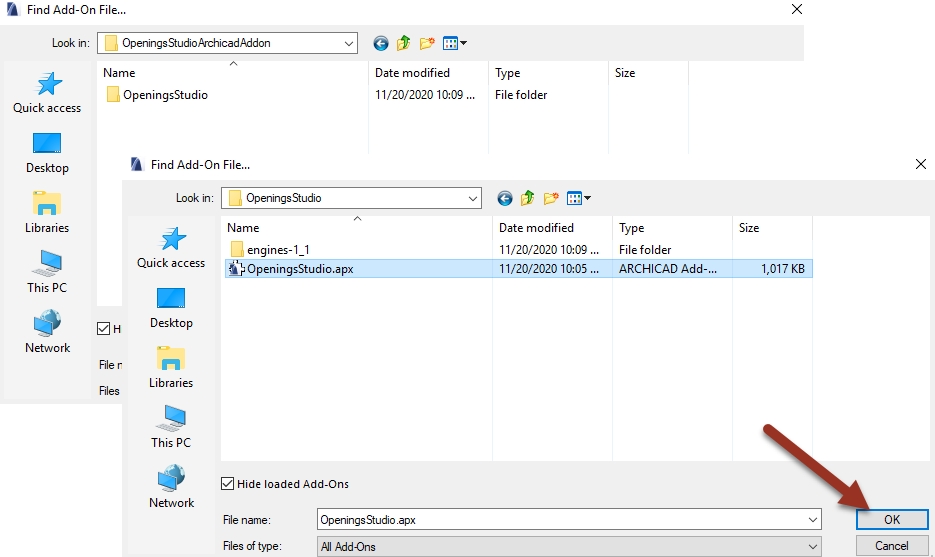Go up one level in the front dialog
Image resolution: width=935 pixels, height=557 pixels.
(x=527, y=198)
